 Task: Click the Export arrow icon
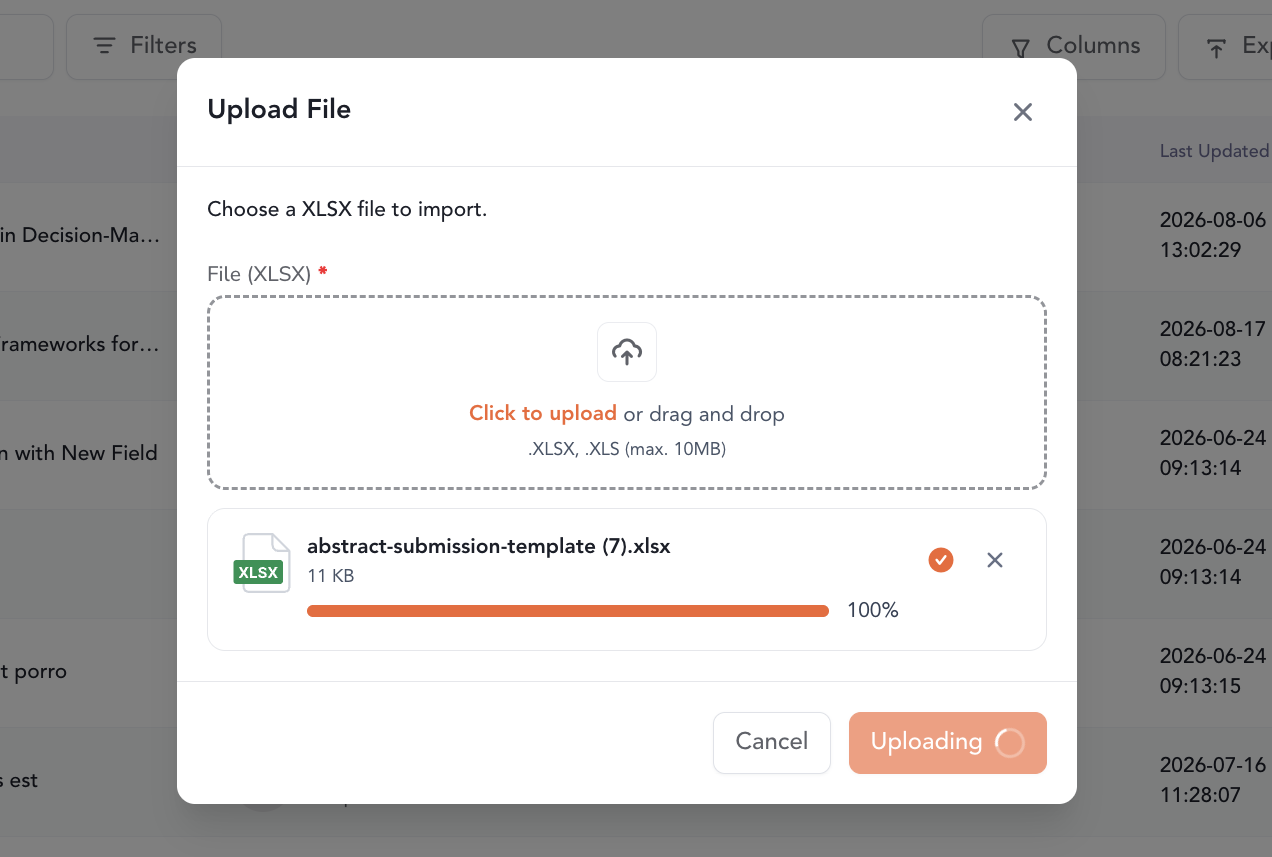1216,47
